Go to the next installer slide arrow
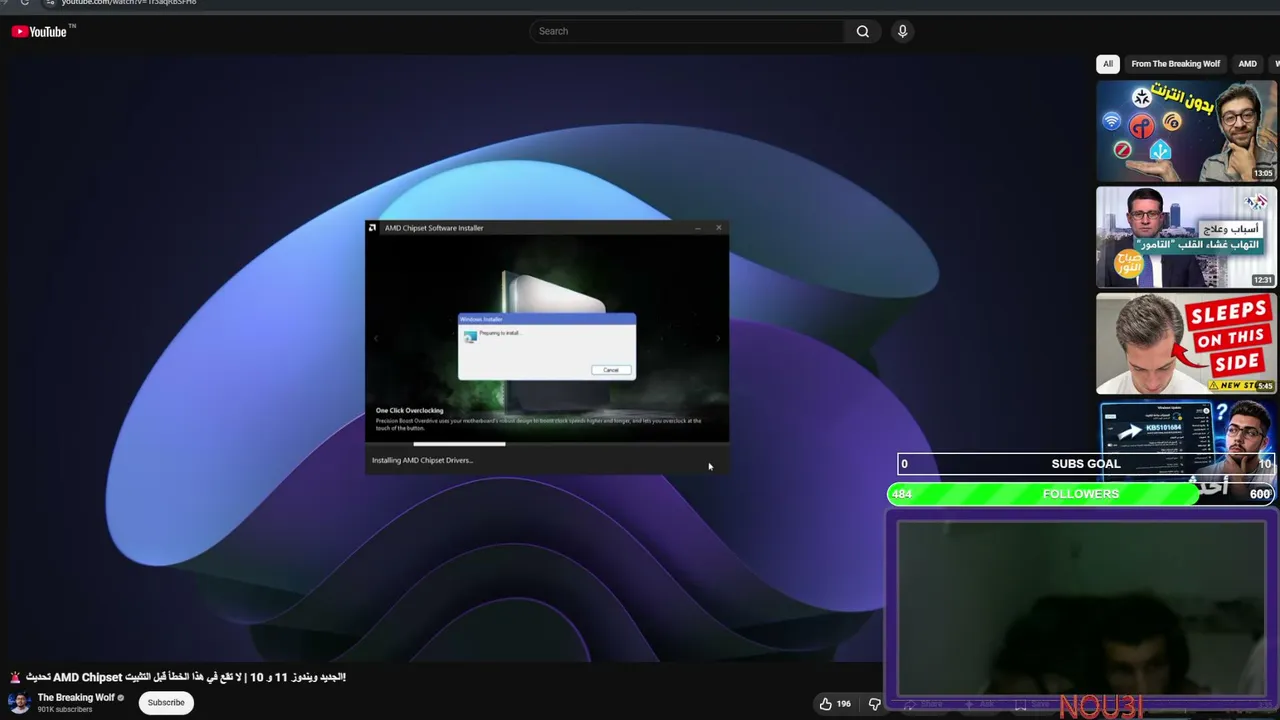1280x720 pixels. pos(718,339)
